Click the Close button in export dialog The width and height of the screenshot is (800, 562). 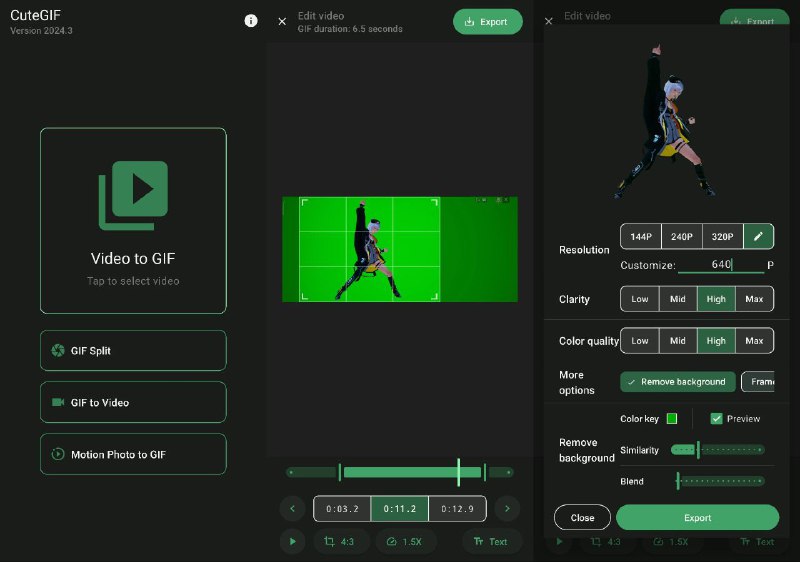coord(583,518)
